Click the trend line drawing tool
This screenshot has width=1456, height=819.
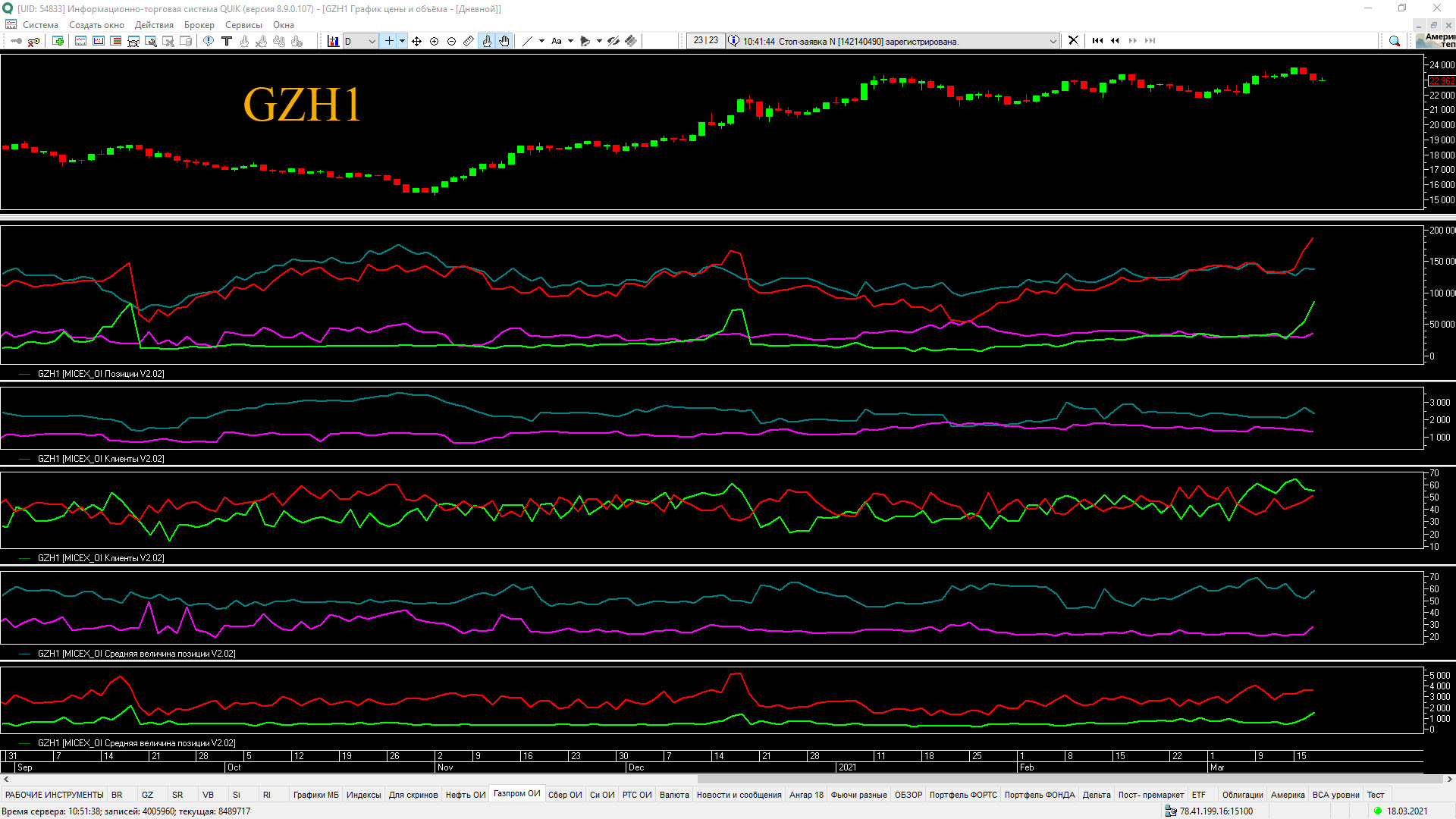click(x=528, y=41)
